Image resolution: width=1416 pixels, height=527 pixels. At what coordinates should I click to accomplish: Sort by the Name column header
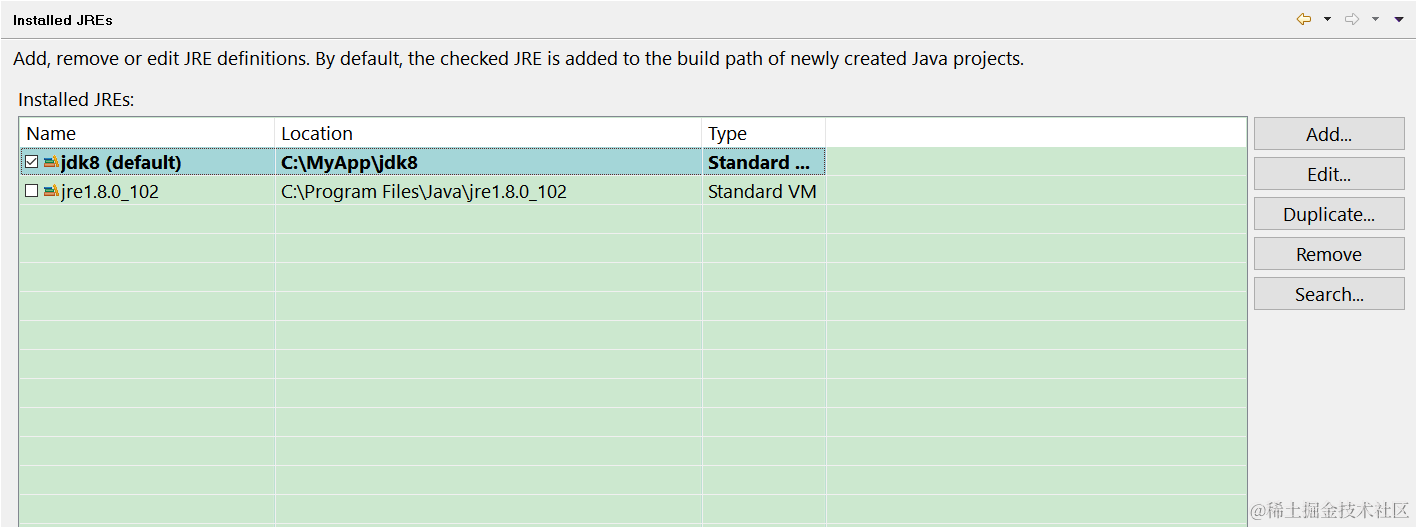pyautogui.click(x=147, y=133)
